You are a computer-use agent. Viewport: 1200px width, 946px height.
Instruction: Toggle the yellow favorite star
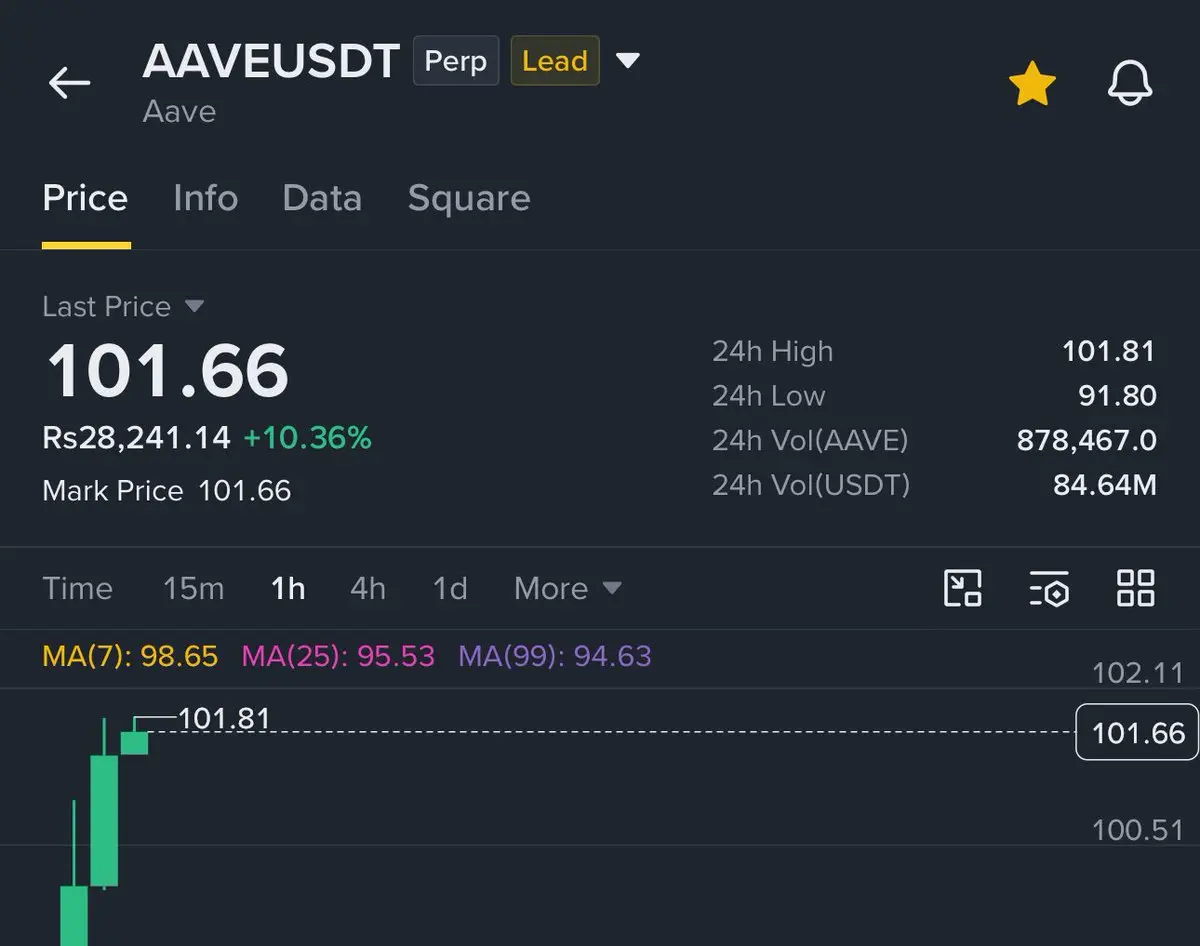[1031, 83]
